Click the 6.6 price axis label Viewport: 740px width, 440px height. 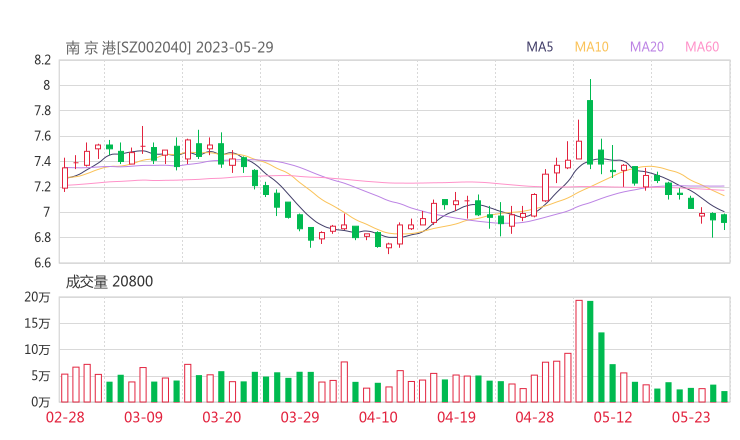click(x=42, y=263)
